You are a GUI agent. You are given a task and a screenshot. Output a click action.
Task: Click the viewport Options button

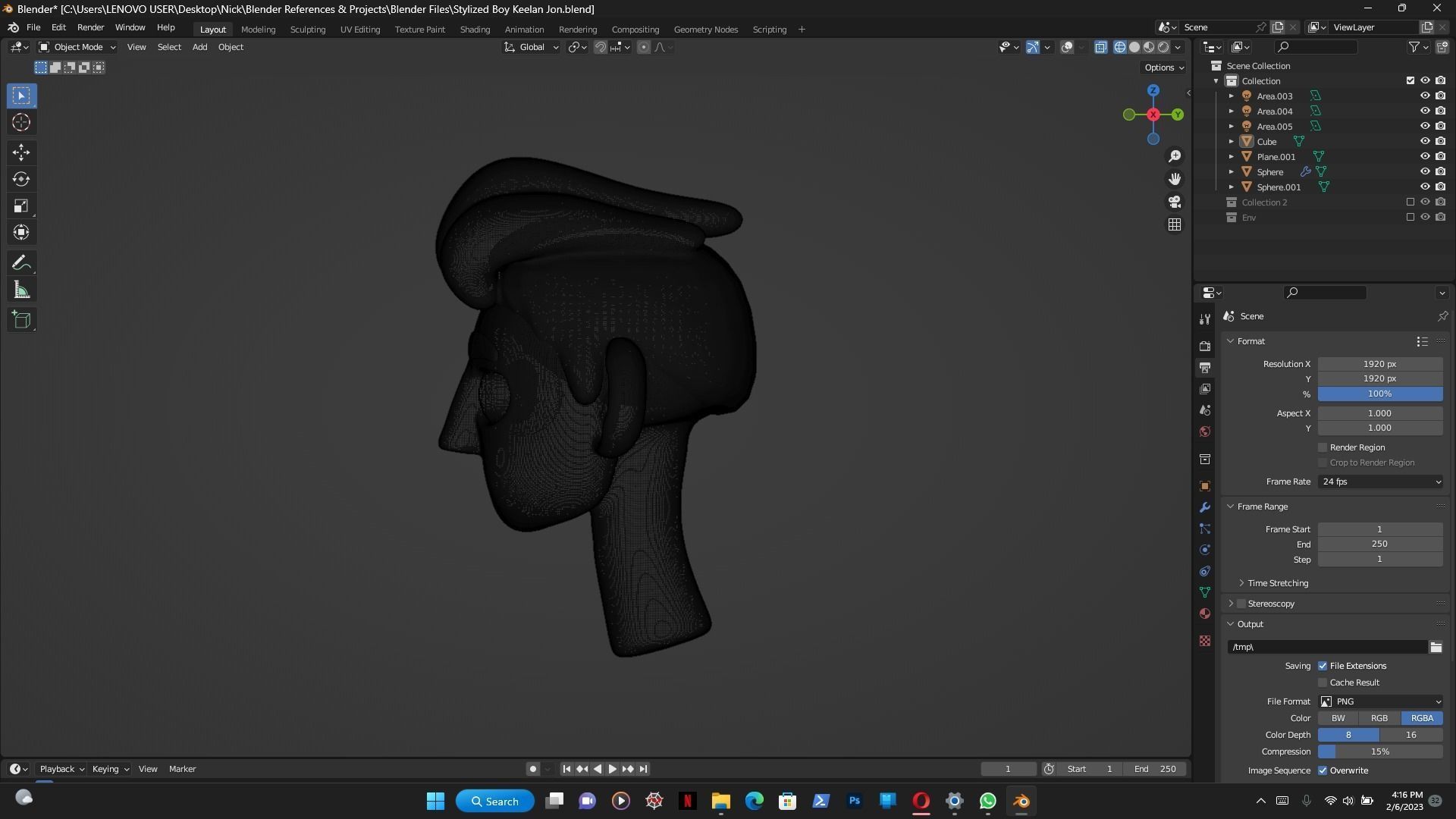click(1162, 67)
